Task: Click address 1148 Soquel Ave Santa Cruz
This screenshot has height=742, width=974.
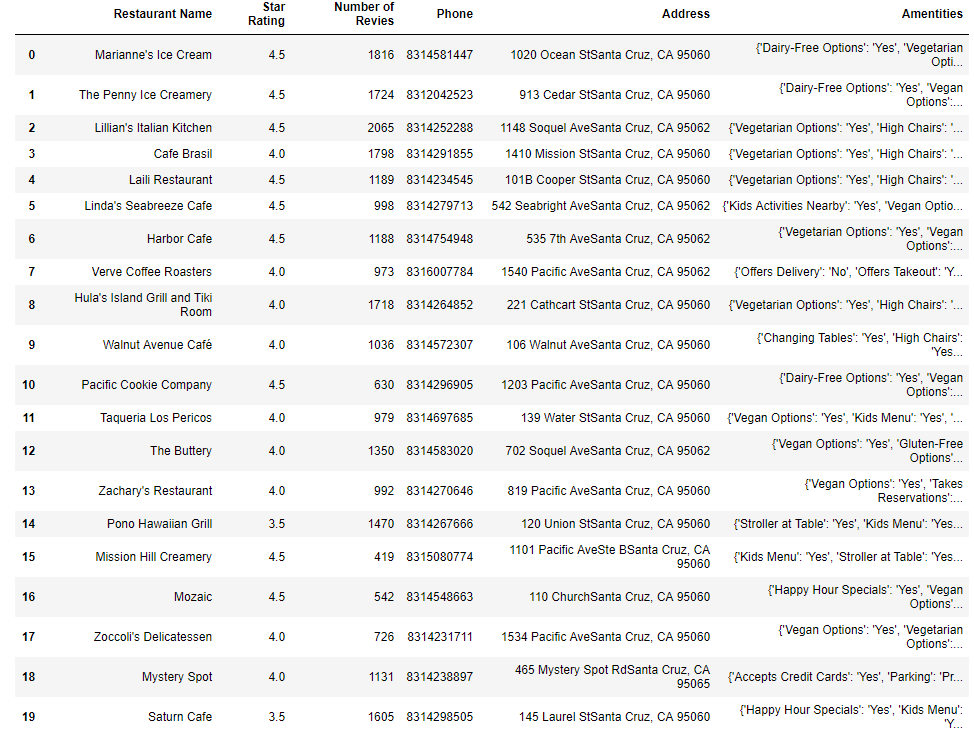Action: [605, 128]
